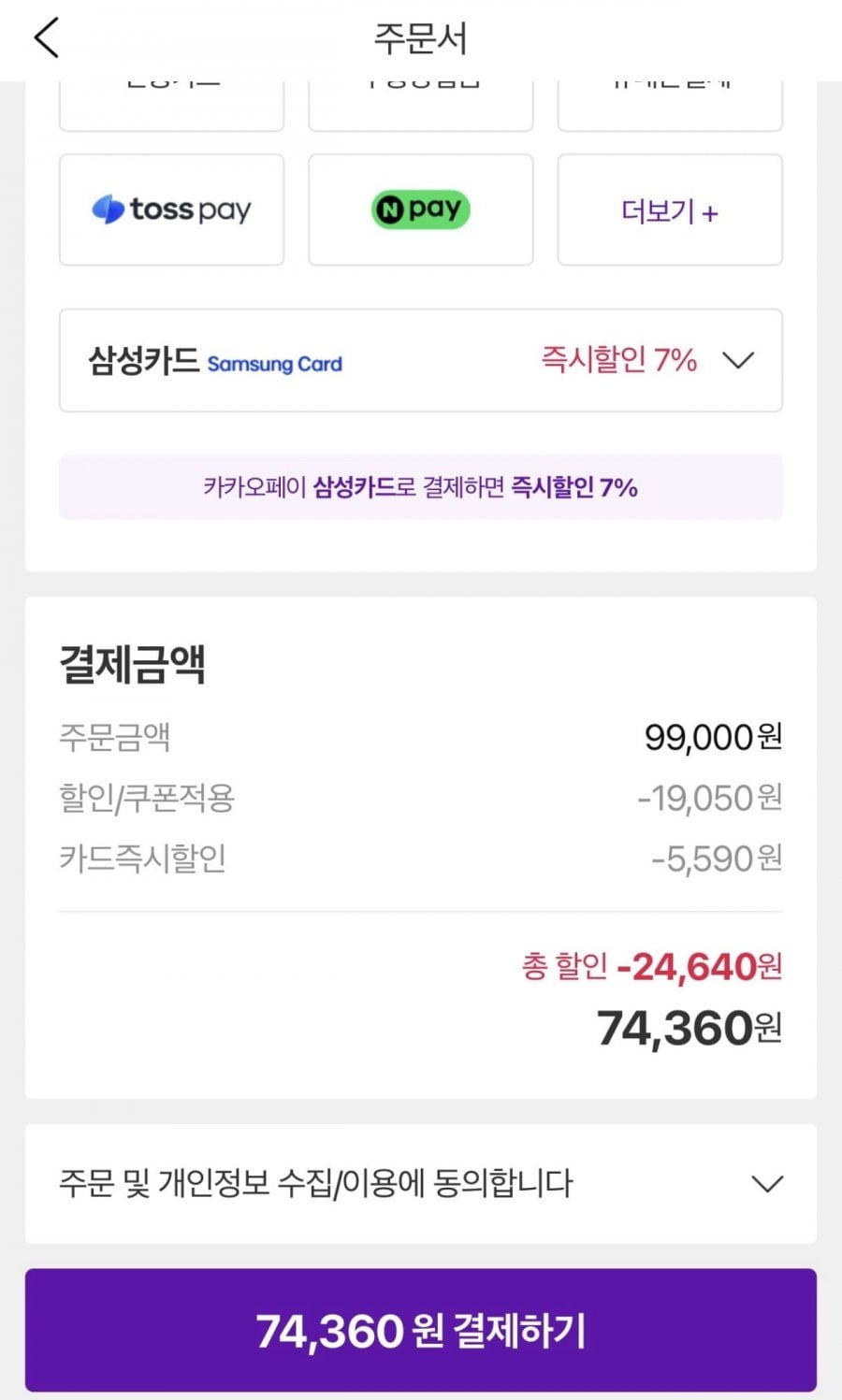
Task: Choose Naver Pay (N pay) option
Action: 420,210
